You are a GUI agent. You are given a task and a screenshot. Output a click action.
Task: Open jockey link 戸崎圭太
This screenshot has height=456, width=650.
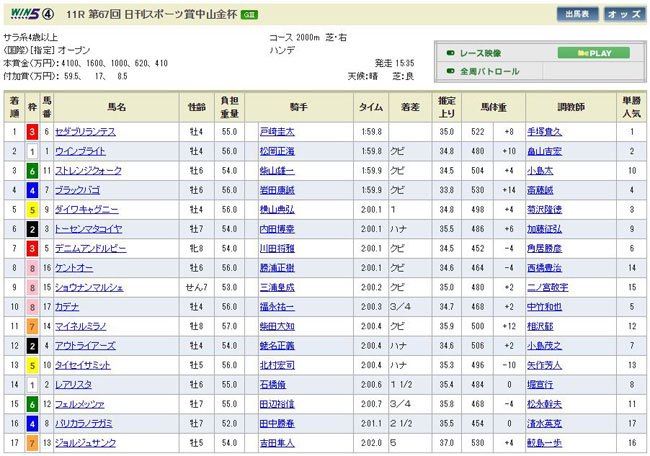[276, 131]
